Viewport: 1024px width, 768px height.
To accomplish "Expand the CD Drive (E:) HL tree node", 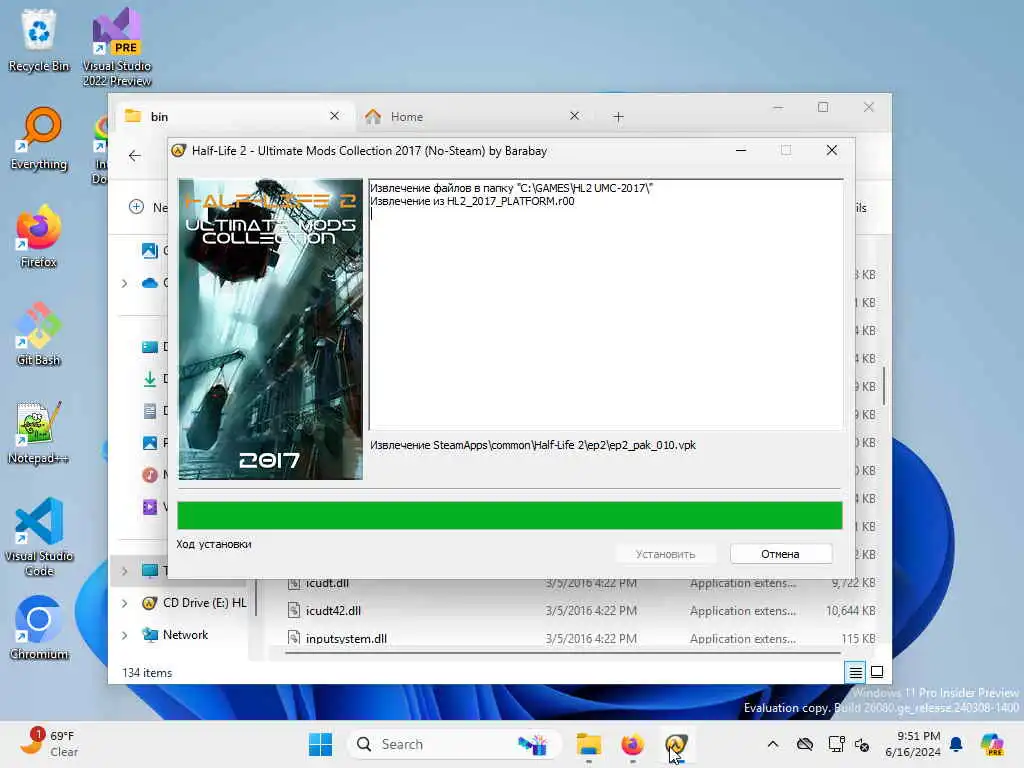I will [125, 603].
